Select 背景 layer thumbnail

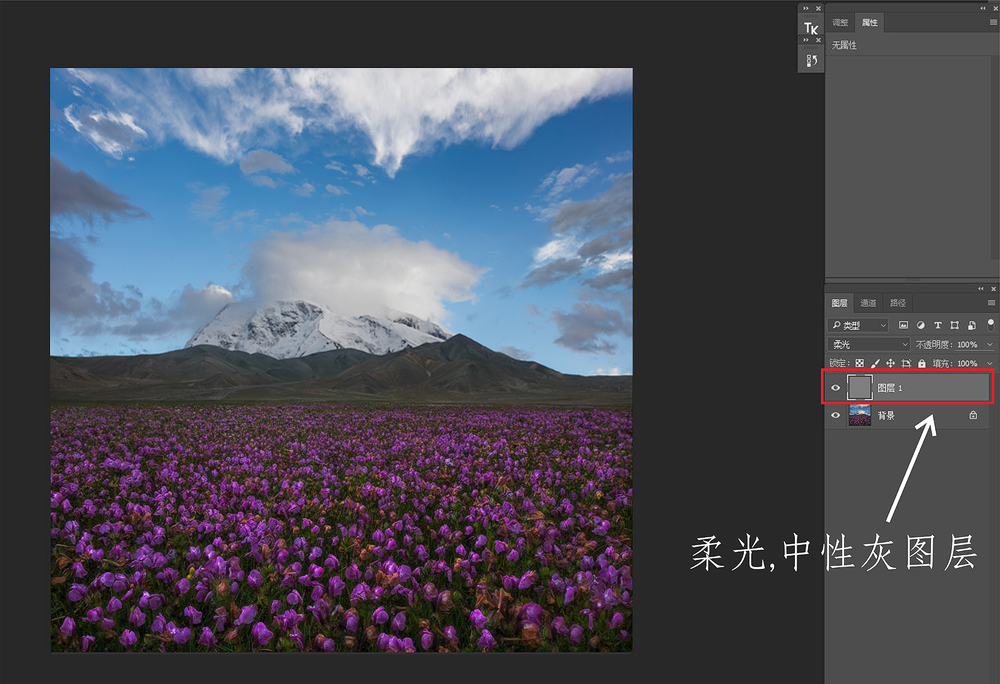[860, 415]
